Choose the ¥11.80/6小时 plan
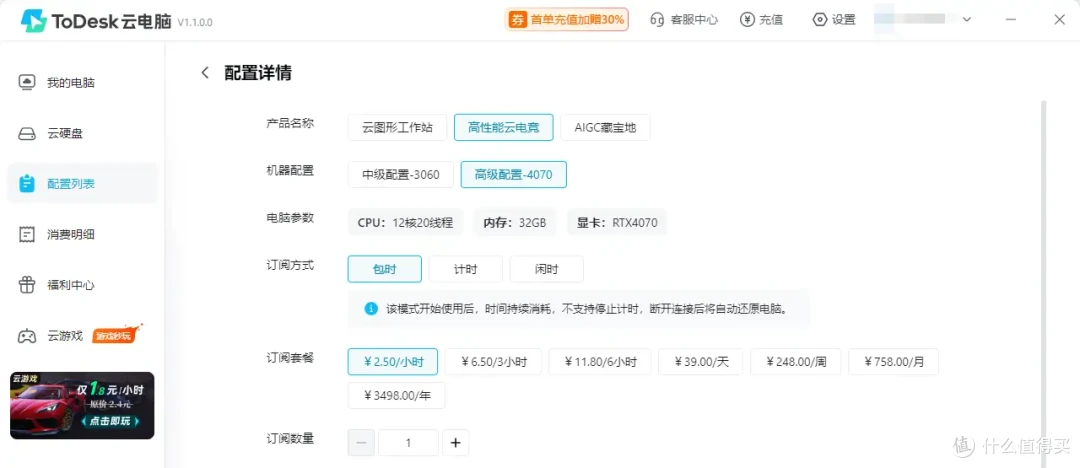 [x=600, y=362]
